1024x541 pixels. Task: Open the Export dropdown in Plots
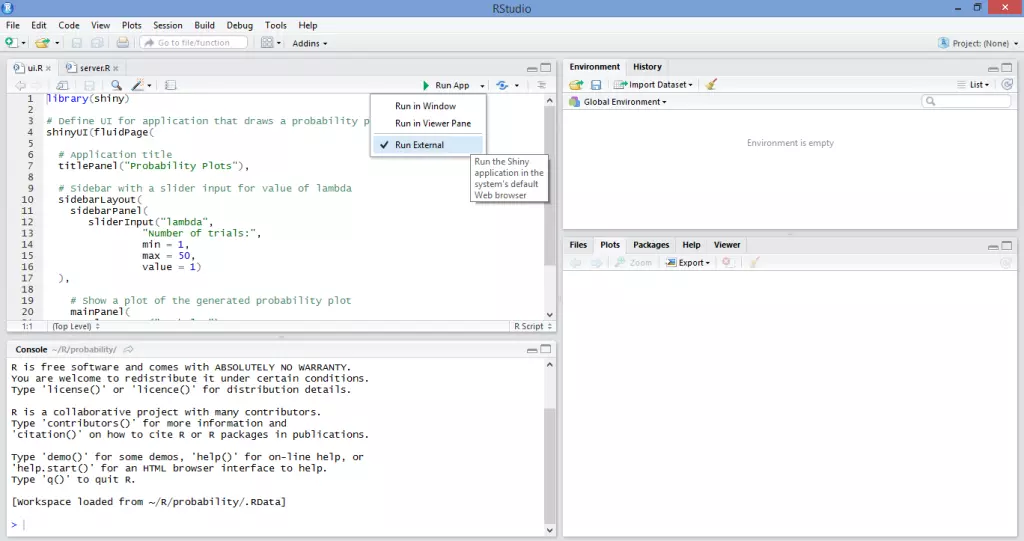coord(688,263)
